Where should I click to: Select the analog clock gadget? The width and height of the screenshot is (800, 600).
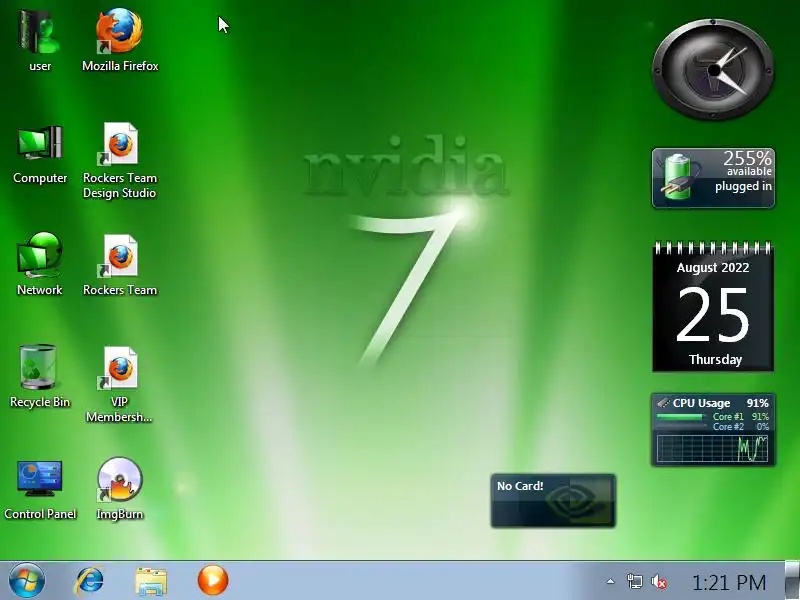point(713,70)
